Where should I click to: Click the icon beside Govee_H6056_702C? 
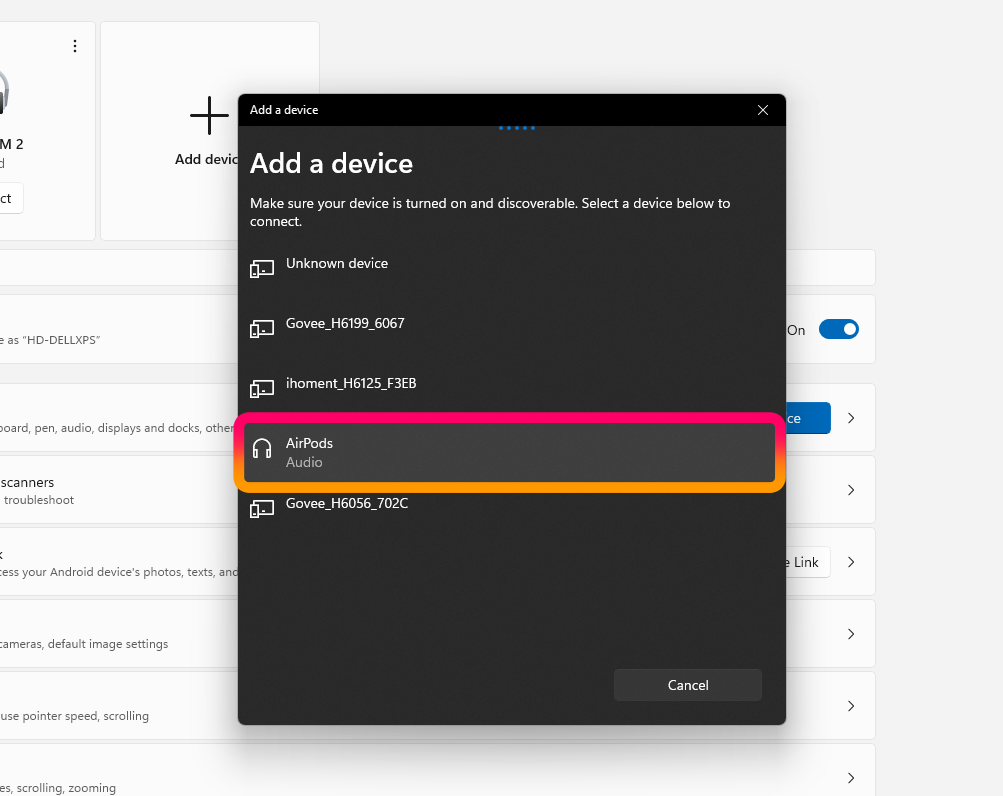pos(262,509)
